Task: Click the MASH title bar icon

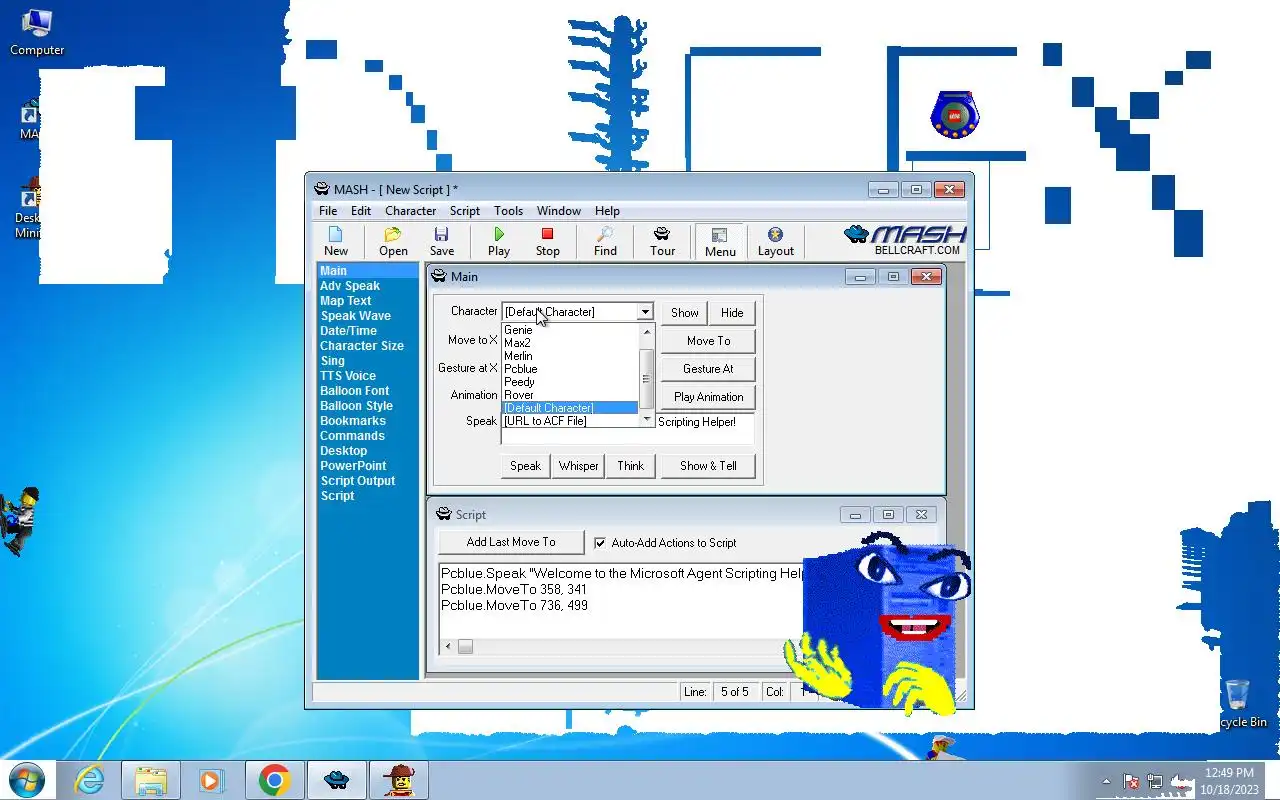Action: tap(321, 189)
